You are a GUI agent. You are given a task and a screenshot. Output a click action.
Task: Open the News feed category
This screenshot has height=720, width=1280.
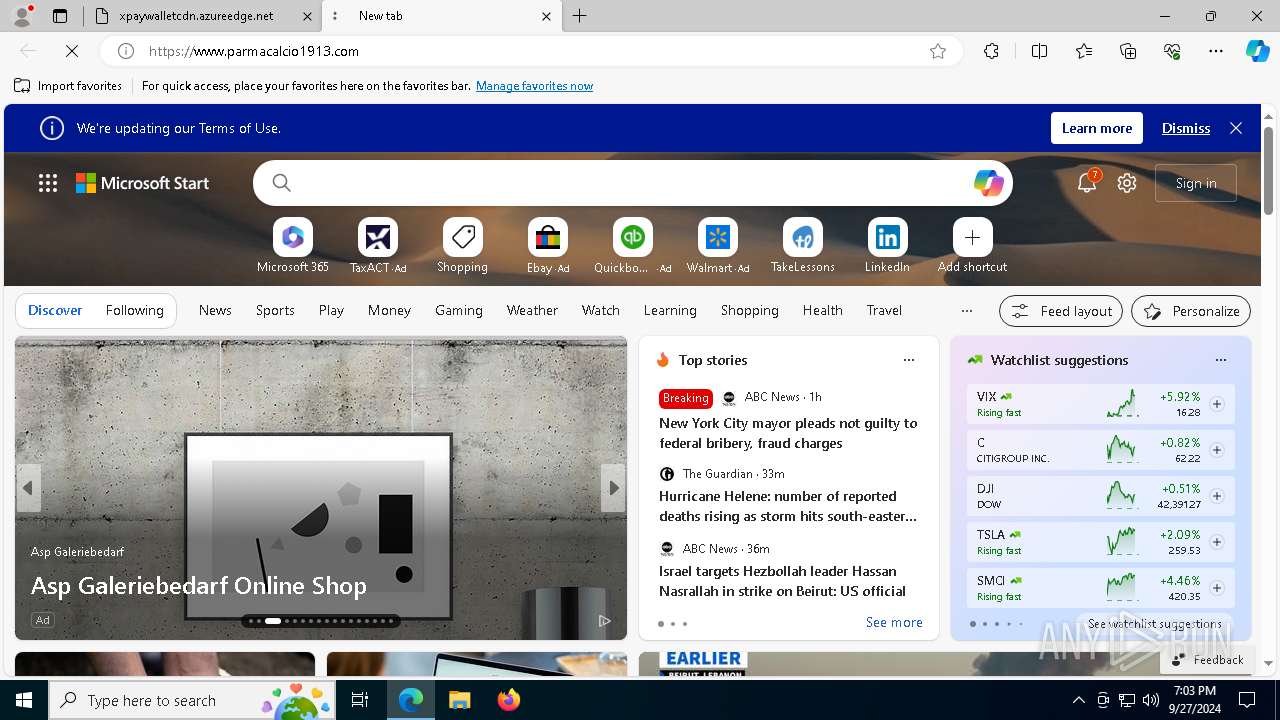coord(215,311)
